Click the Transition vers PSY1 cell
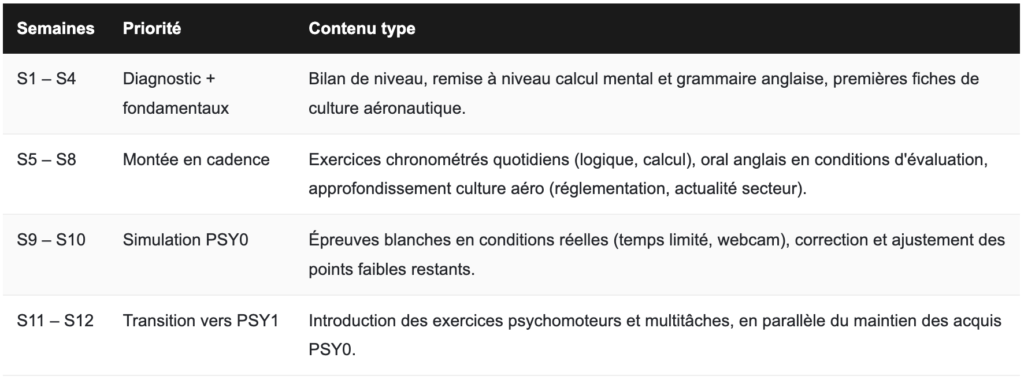Screen dimensions: 1024x380 [200, 321]
